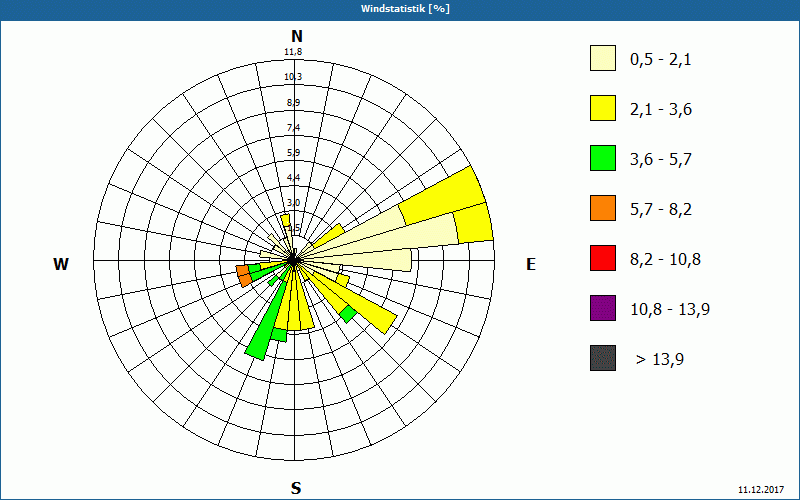The width and height of the screenshot is (800, 500).
Task: Click the 8,9 ring scale value
Action: click(x=293, y=103)
